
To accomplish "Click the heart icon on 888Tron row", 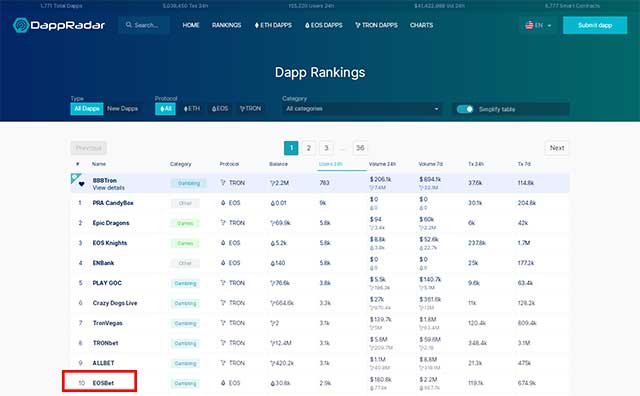I will pos(82,184).
